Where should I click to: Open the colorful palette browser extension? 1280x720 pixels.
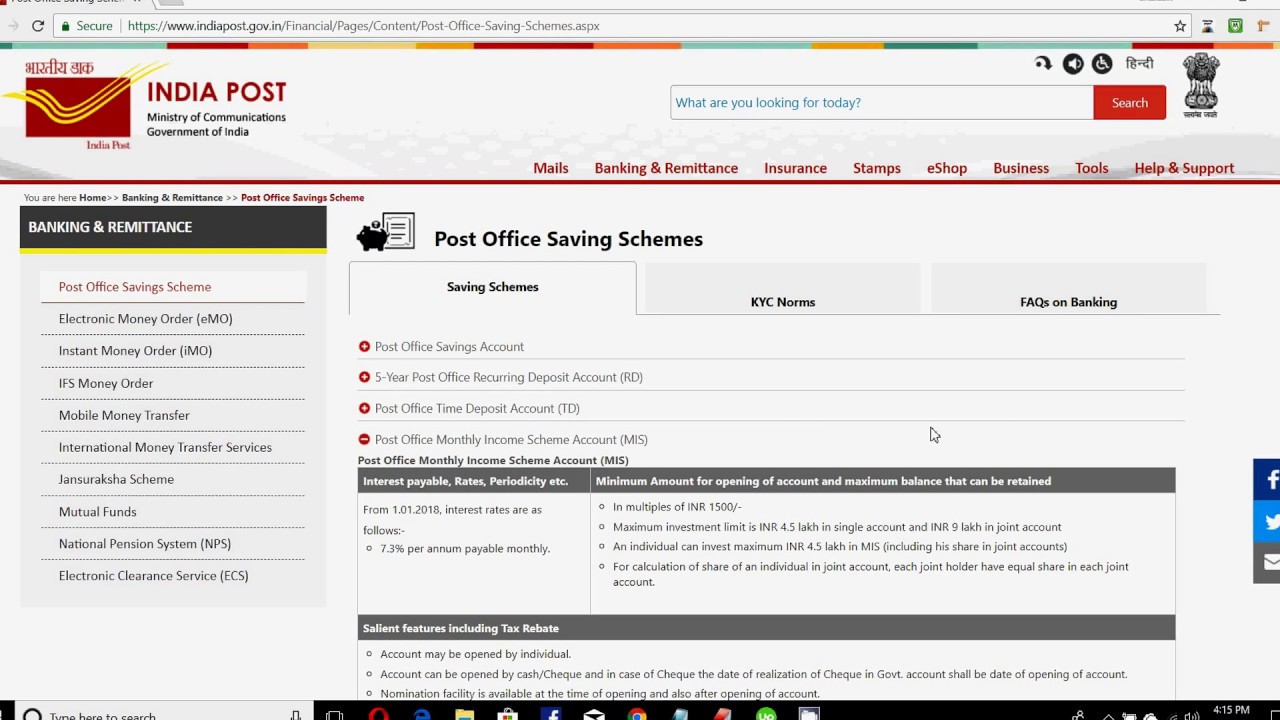point(1208,26)
